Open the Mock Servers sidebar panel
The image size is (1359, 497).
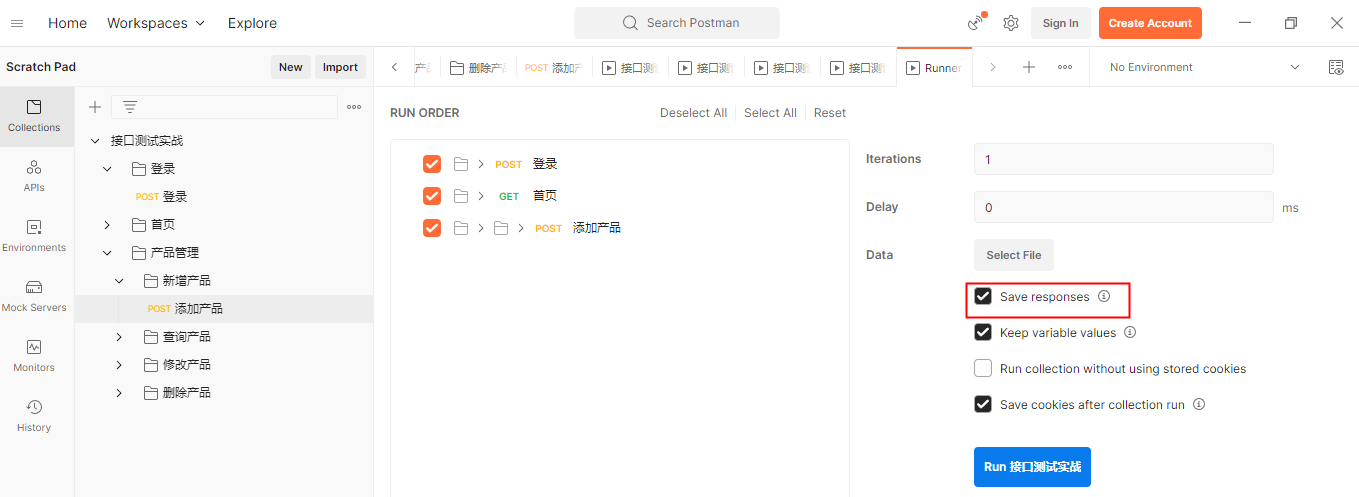34,296
